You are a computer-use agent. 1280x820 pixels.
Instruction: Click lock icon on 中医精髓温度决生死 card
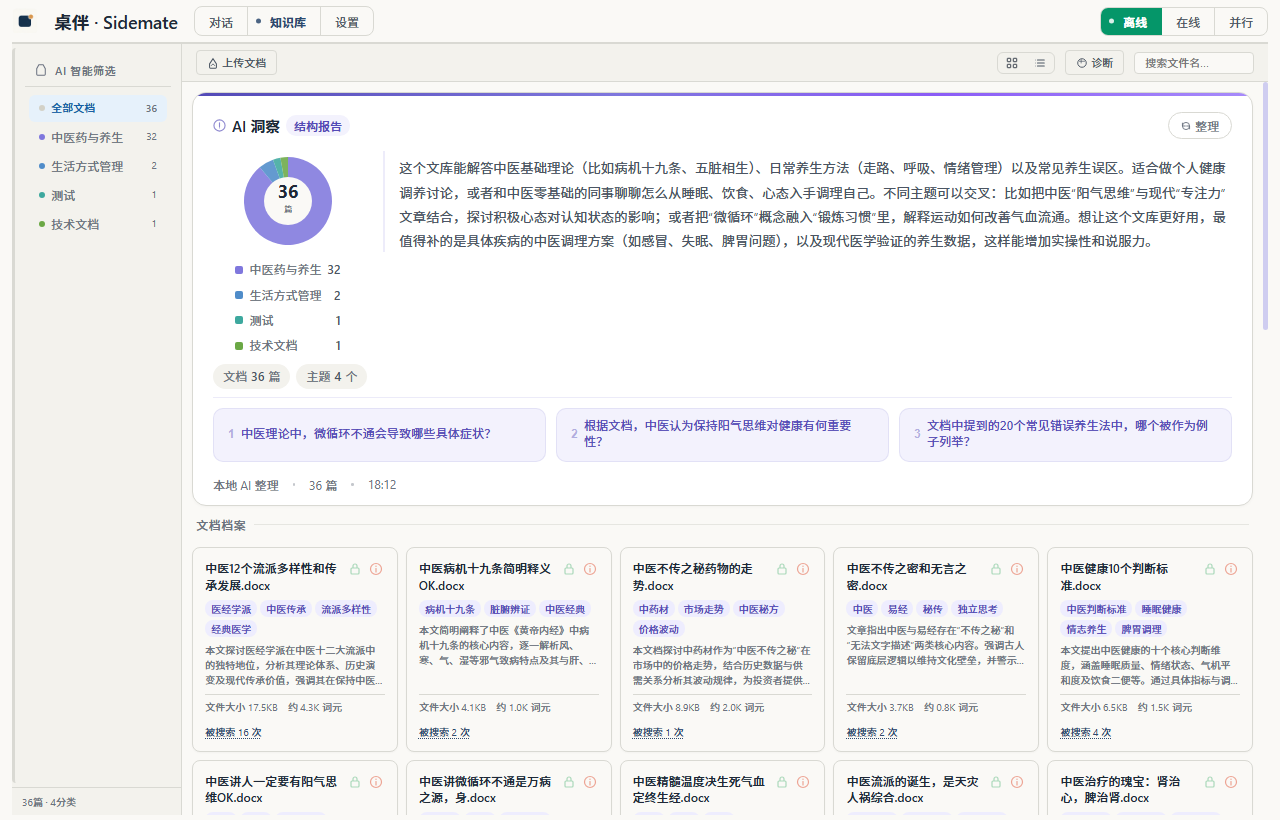coord(783,782)
